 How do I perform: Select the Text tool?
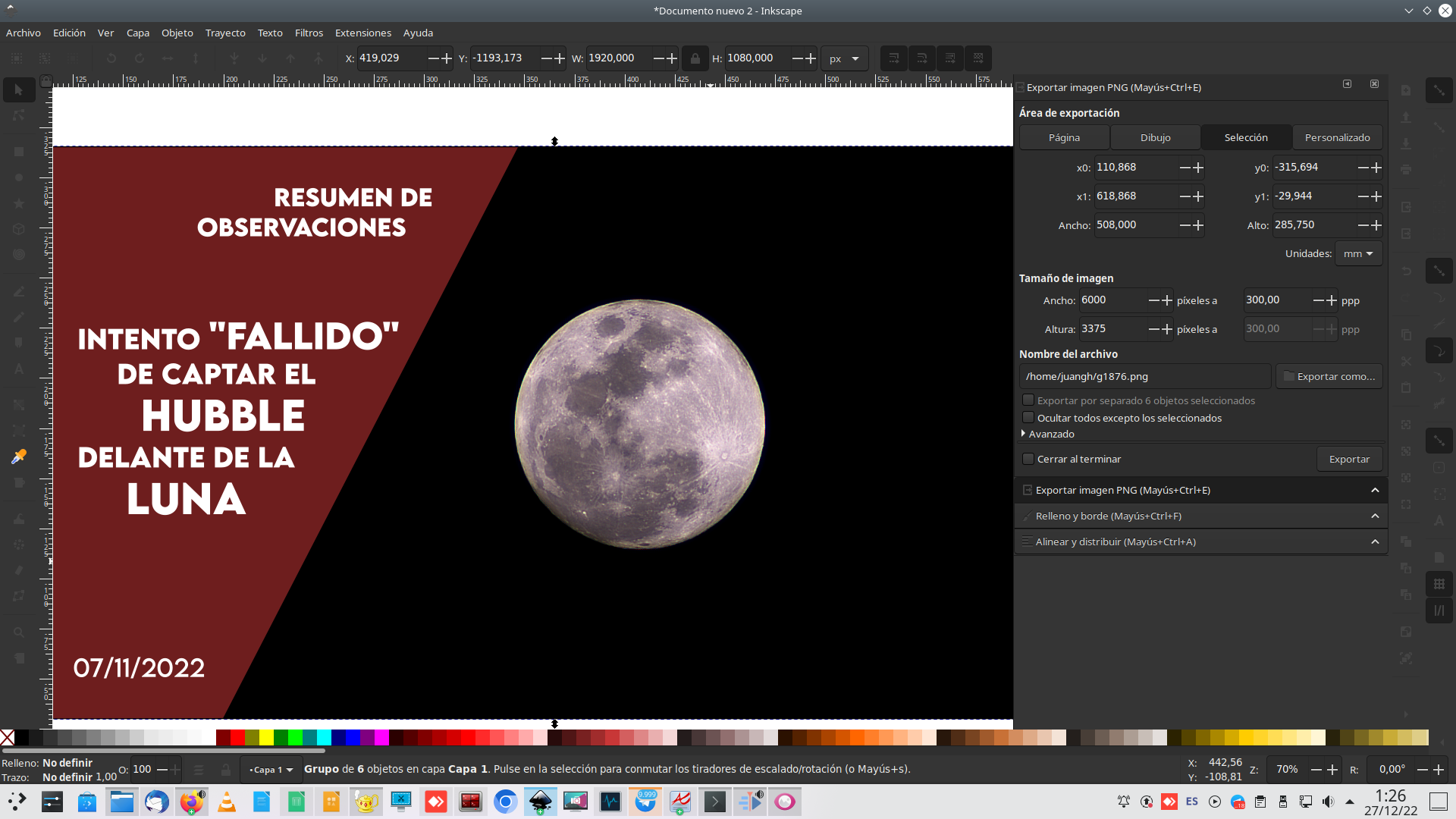[19, 369]
